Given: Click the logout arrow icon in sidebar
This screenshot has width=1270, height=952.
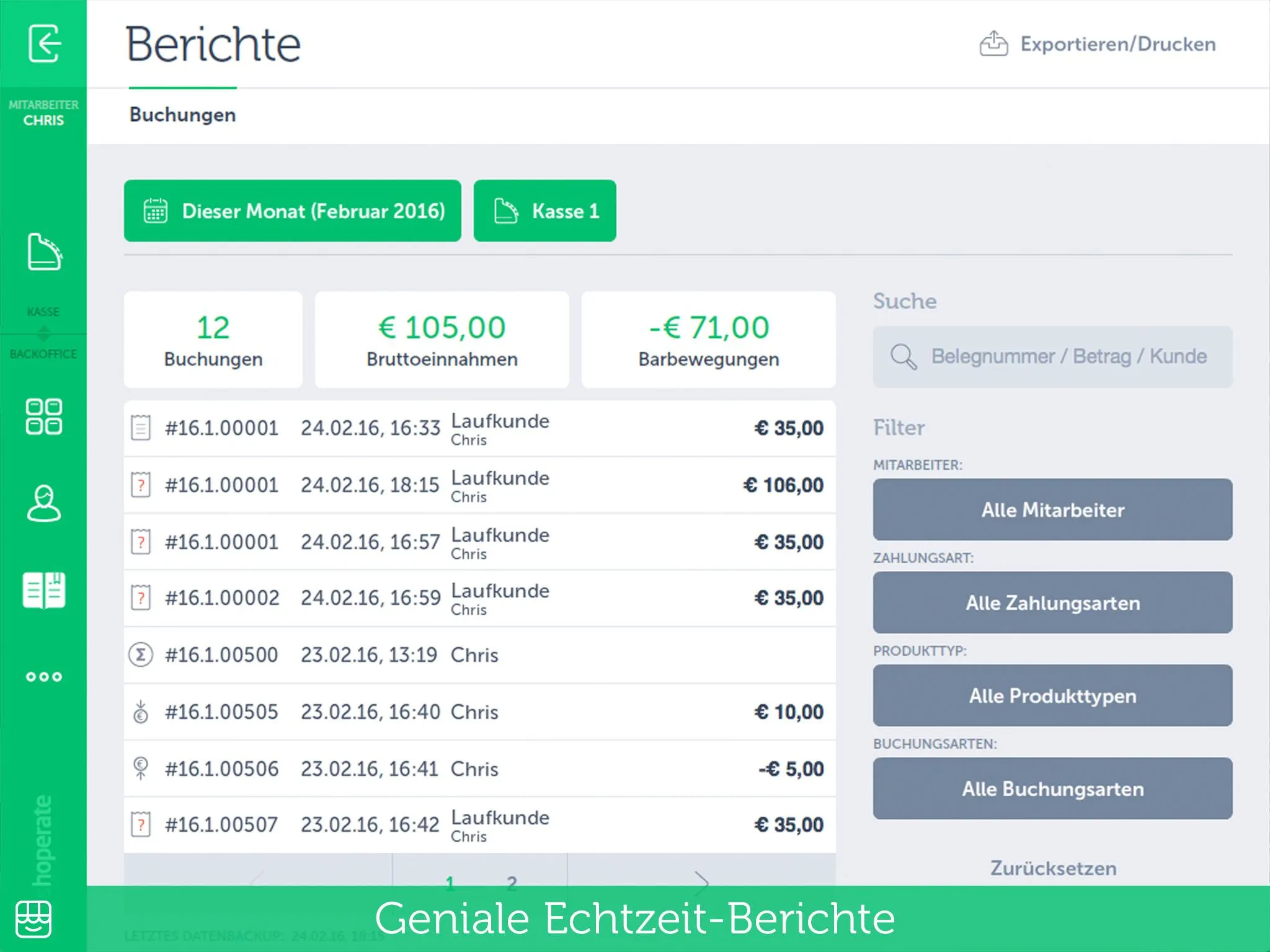Looking at the screenshot, I should point(44,43).
